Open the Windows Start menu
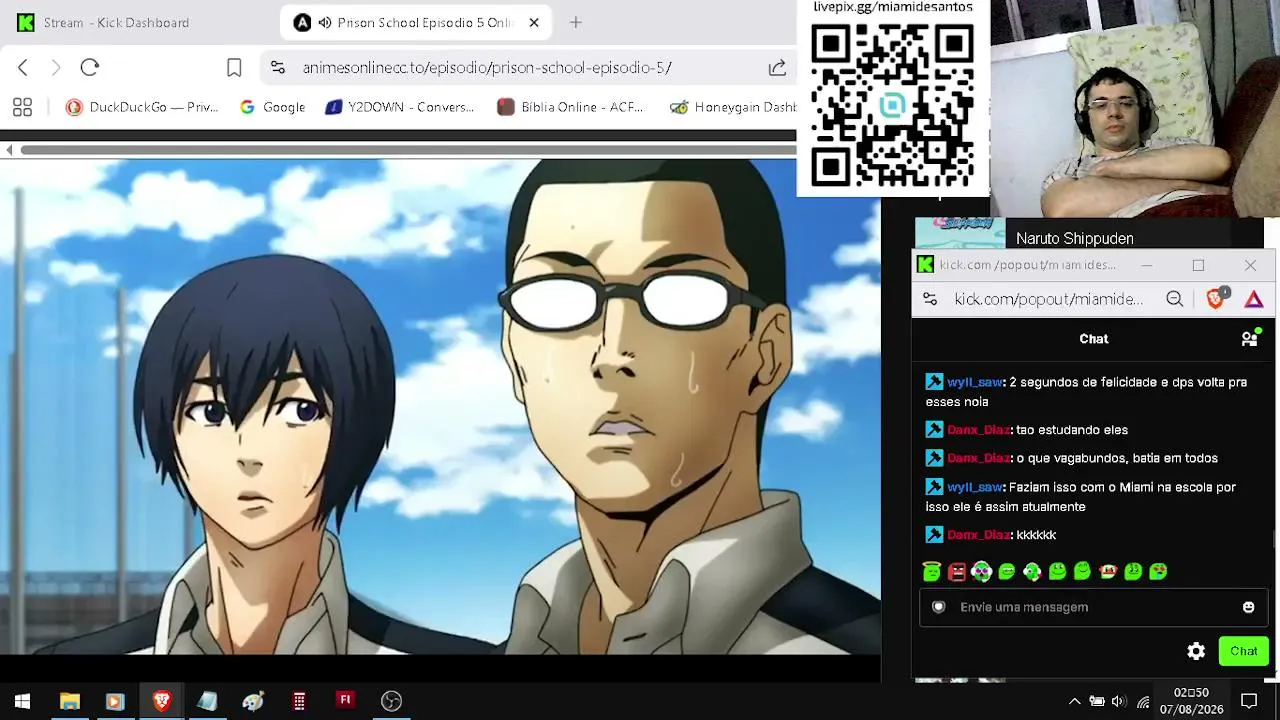Image resolution: width=1280 pixels, height=720 pixels. pos(22,701)
